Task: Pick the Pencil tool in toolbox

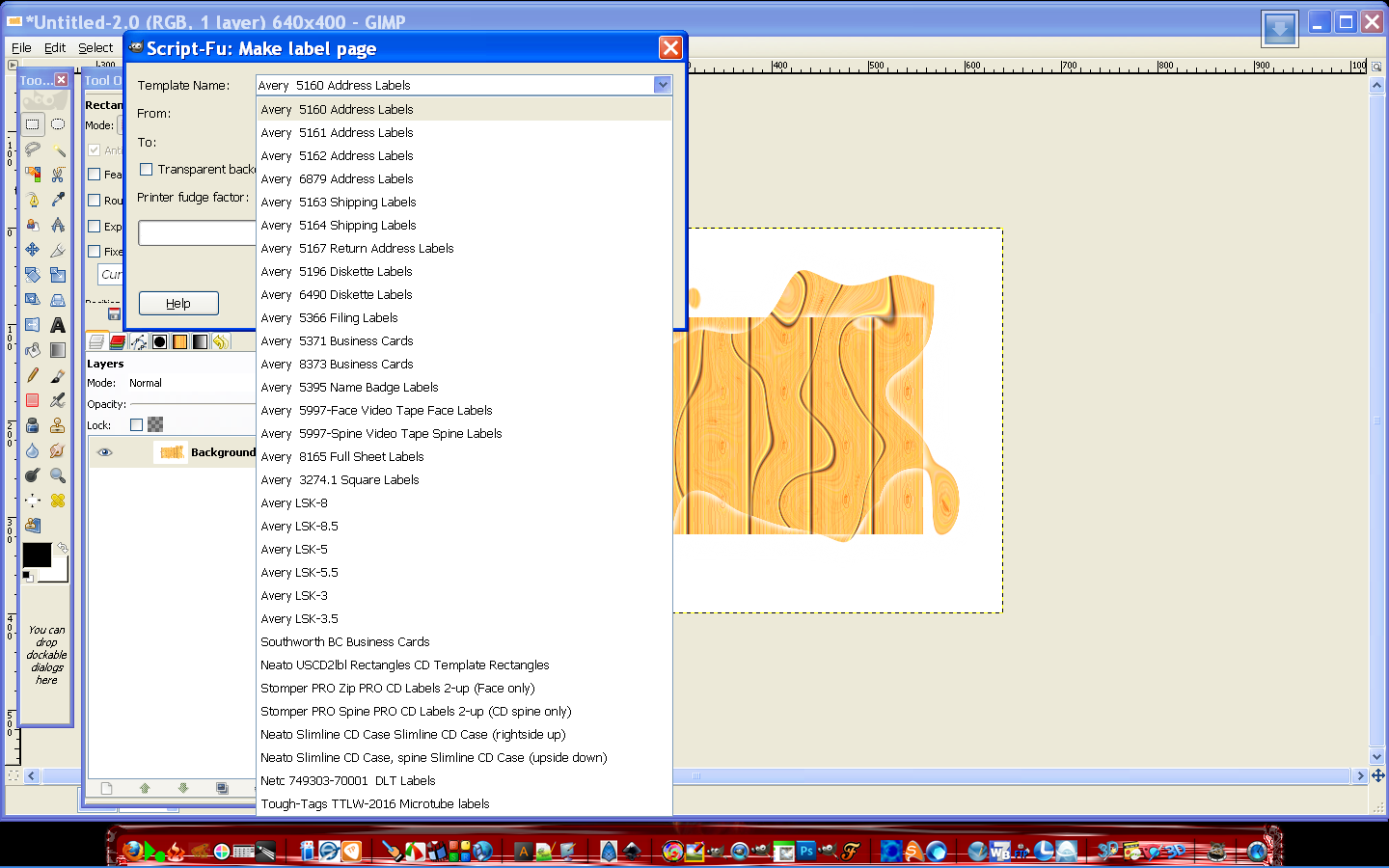Action: point(33,375)
